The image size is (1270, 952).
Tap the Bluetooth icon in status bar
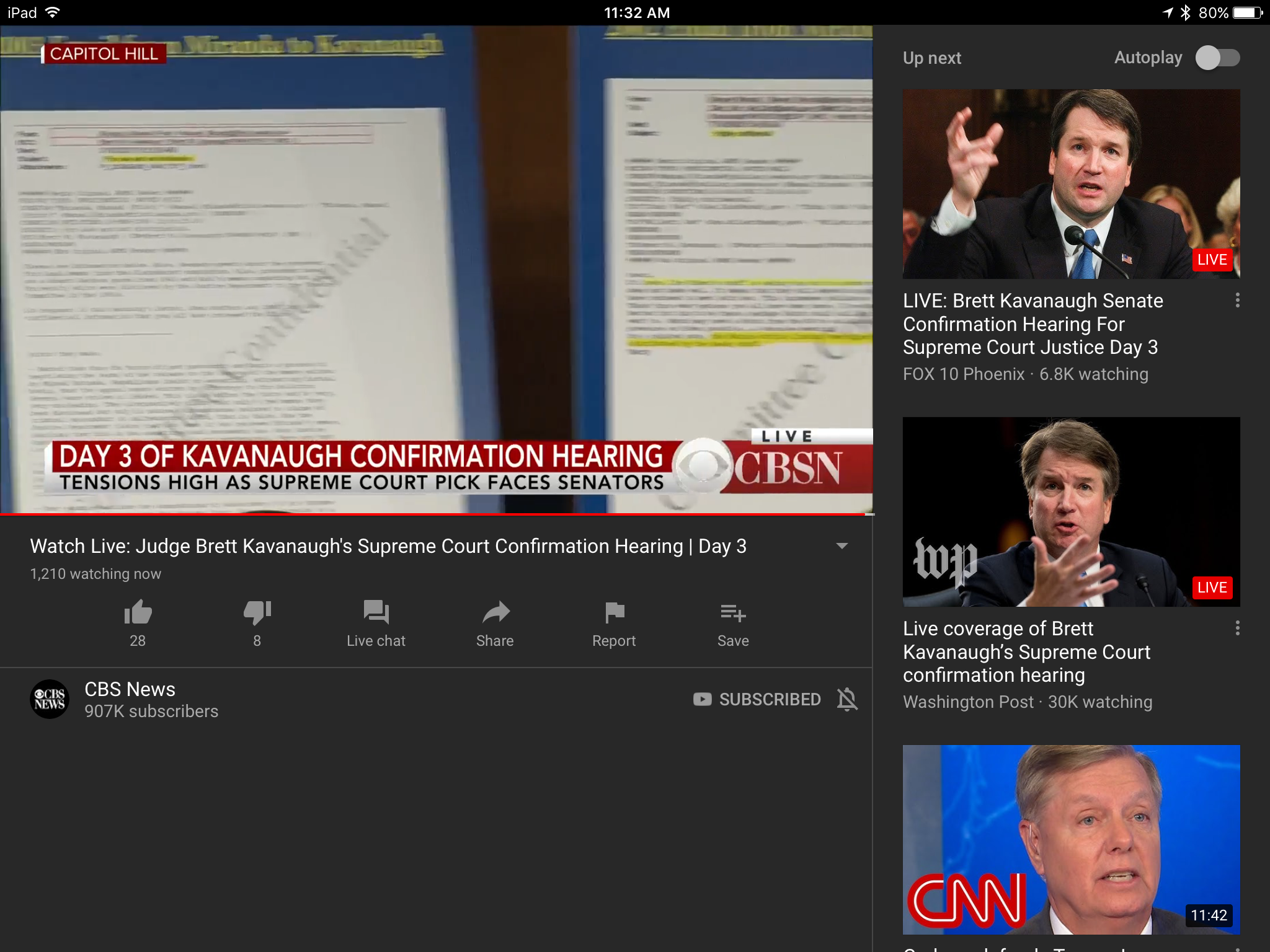1186,12
